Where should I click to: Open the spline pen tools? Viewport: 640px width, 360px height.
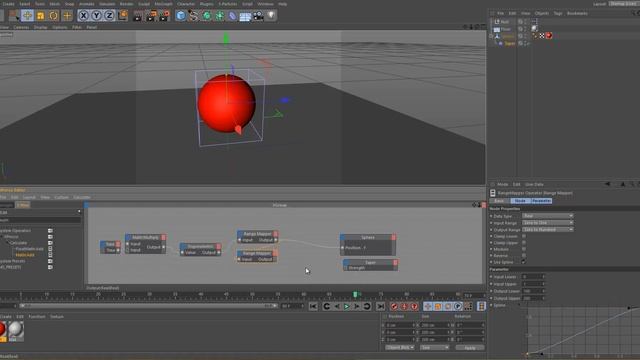(x=193, y=16)
